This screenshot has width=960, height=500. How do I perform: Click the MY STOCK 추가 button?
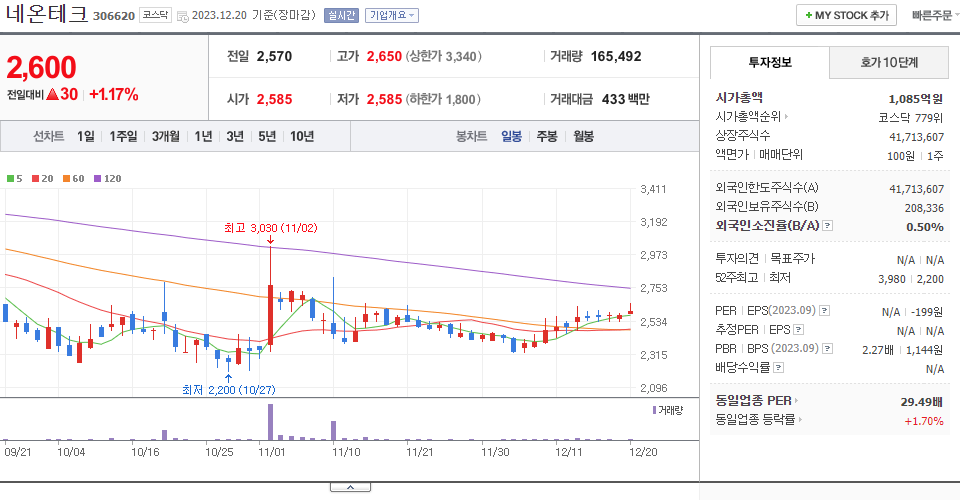846,15
